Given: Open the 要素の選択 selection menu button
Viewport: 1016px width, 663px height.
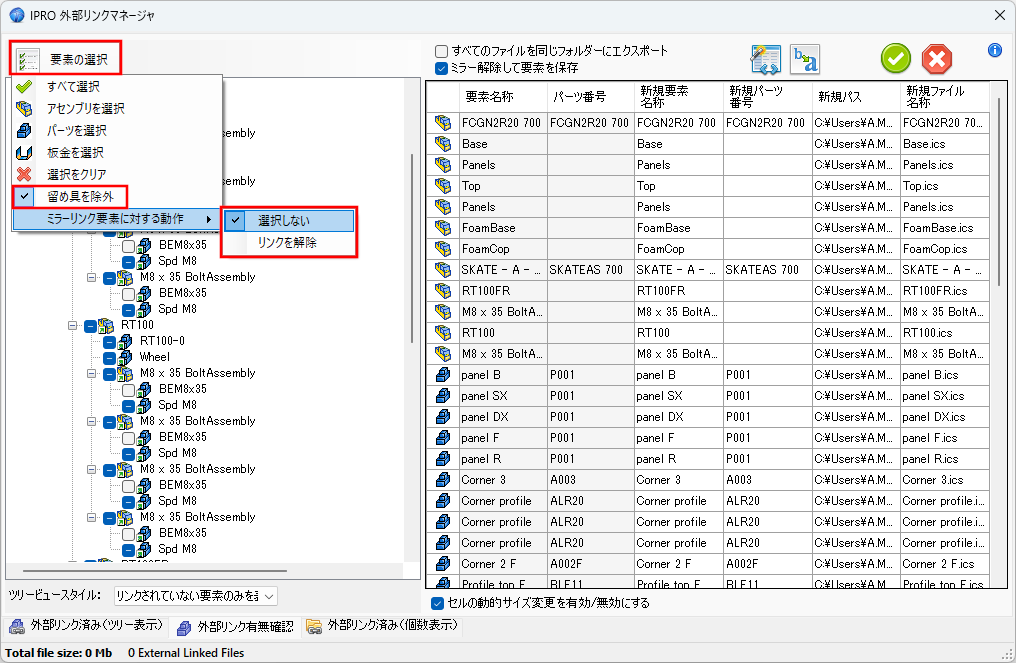Looking at the screenshot, I should tap(65, 59).
